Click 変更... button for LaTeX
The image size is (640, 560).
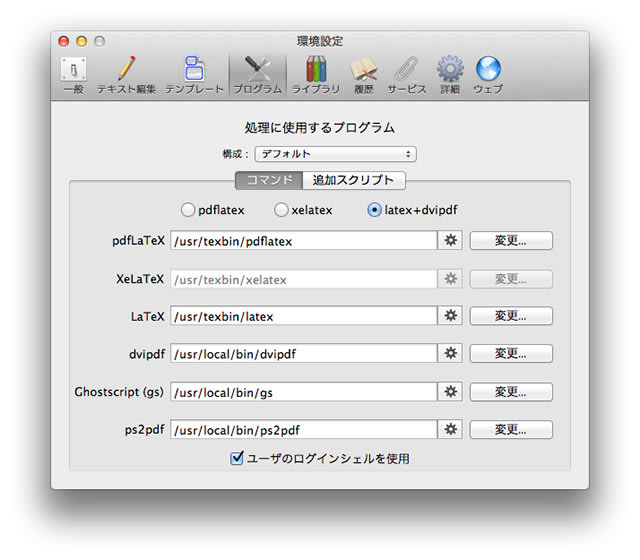(511, 316)
